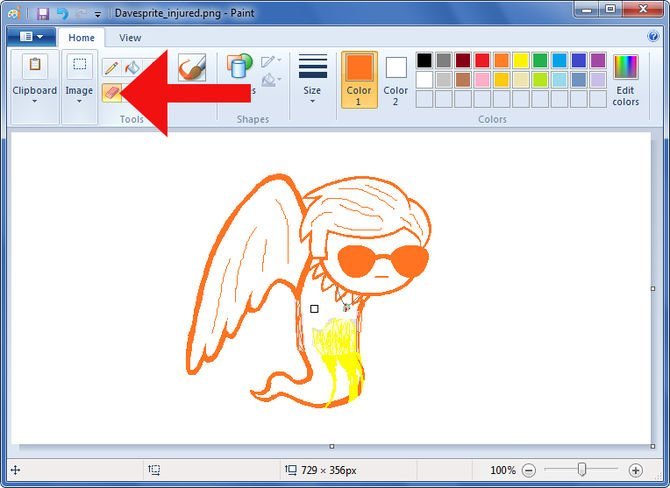Pick the yellow color swatch
This screenshot has height=488, width=670.
click(x=520, y=61)
